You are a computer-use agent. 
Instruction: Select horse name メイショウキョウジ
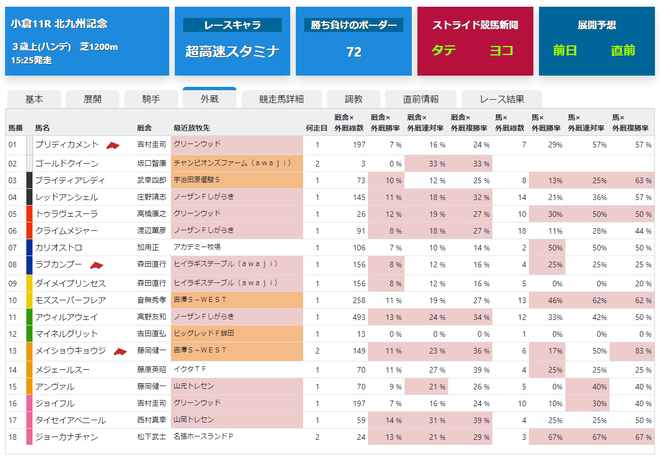(70, 351)
